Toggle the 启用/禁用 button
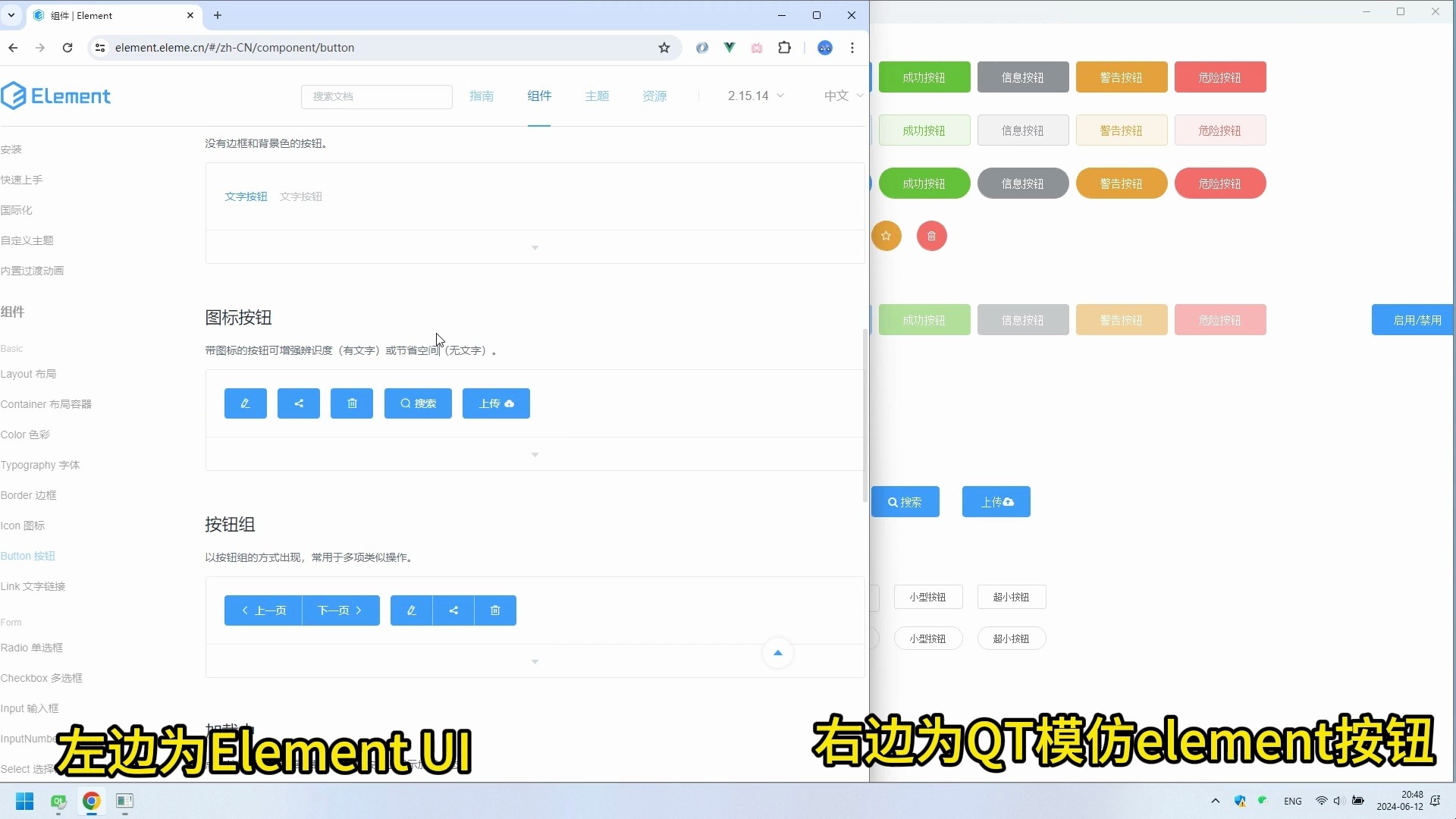This screenshot has height=819, width=1456. point(1413,320)
